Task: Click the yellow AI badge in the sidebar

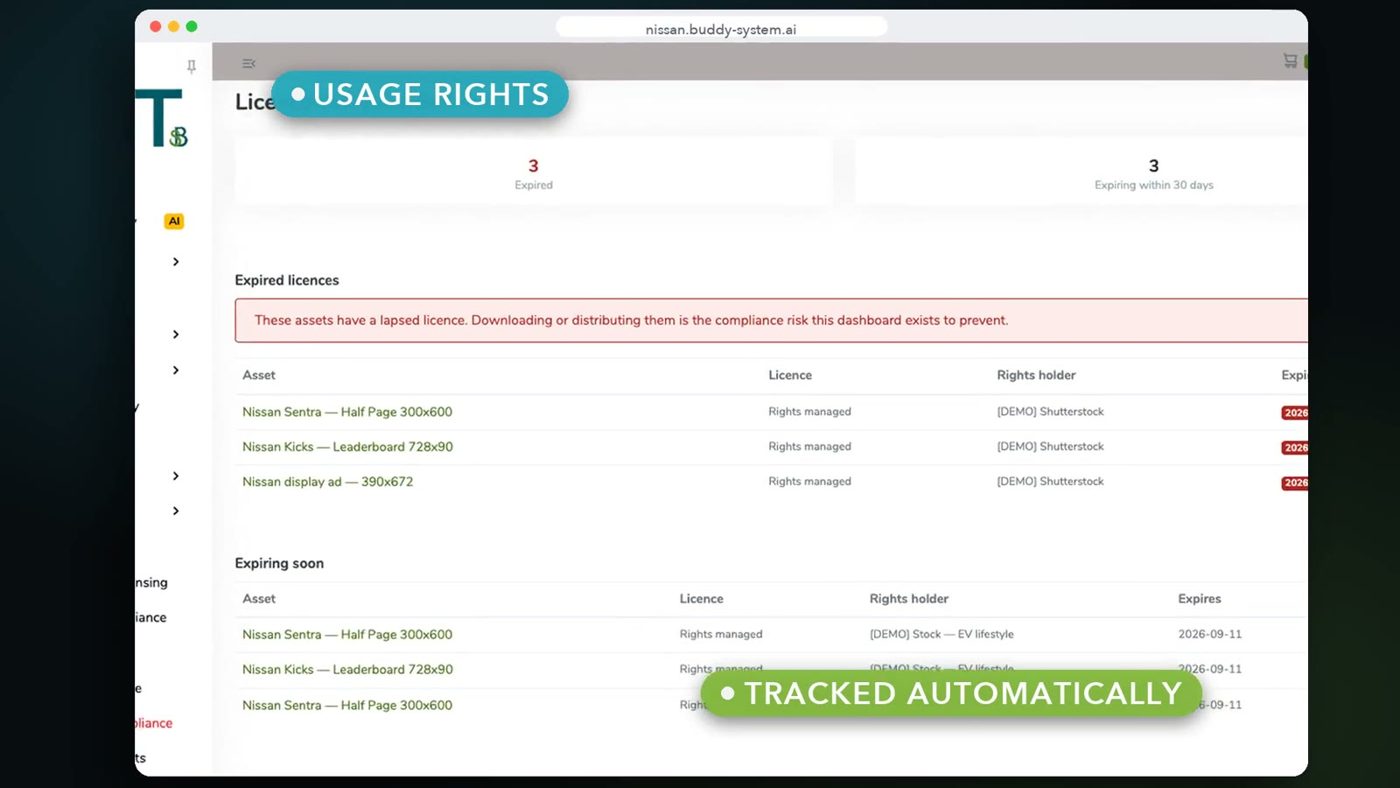Action: pos(175,221)
